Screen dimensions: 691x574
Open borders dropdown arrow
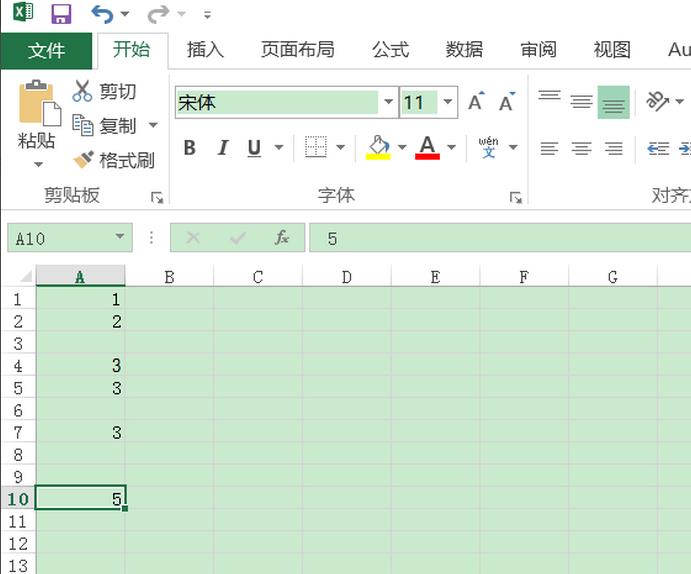(341, 147)
